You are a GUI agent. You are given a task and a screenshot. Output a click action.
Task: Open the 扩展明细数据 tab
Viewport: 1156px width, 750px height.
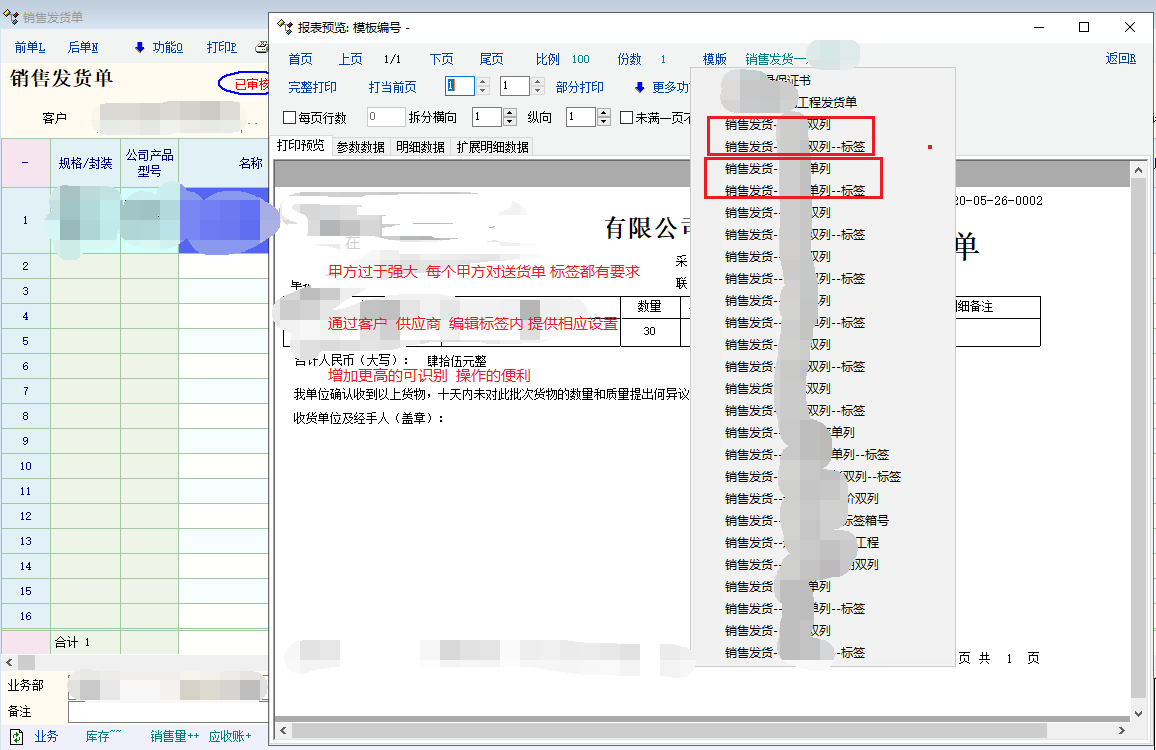[492, 147]
